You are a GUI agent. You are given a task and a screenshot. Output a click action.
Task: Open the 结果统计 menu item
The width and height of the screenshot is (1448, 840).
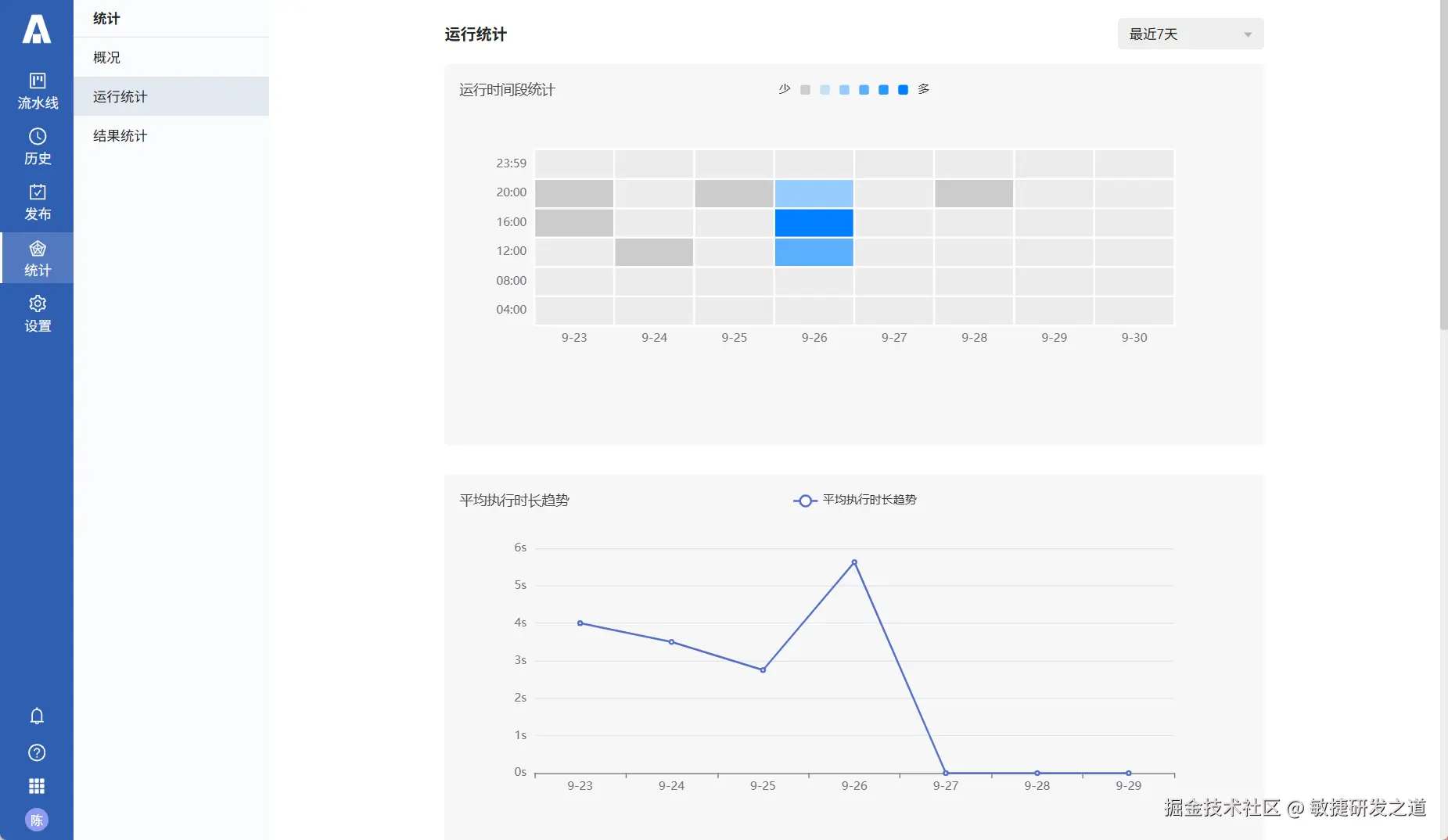(171, 135)
